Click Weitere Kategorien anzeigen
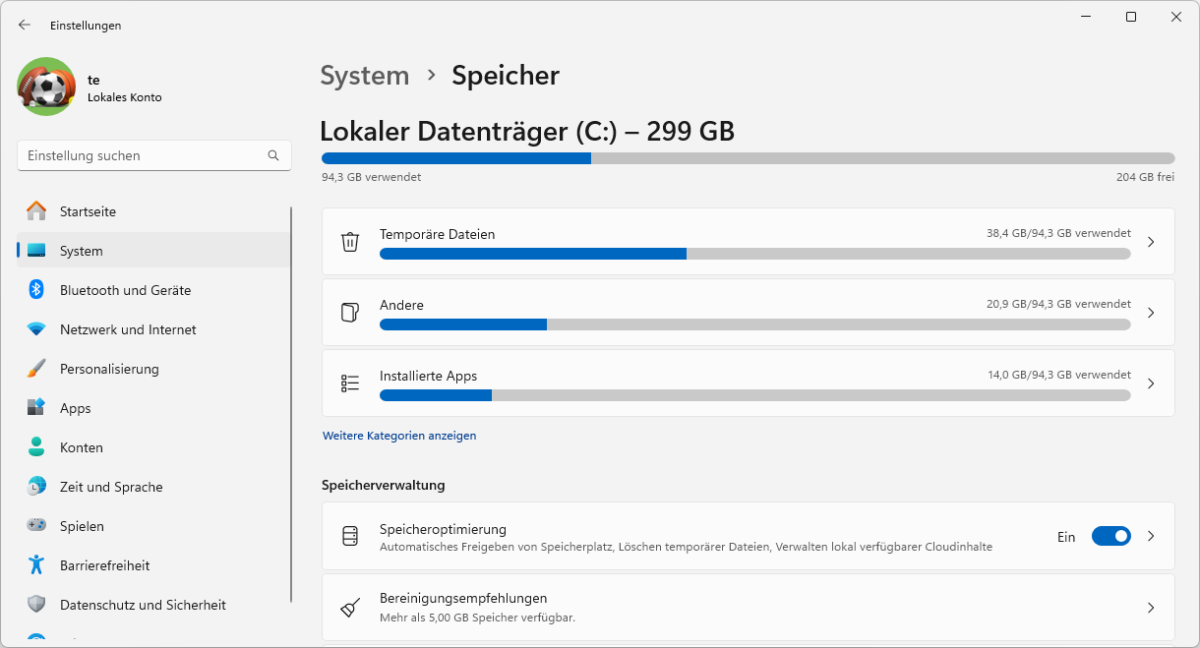This screenshot has height=648, width=1200. [399, 435]
